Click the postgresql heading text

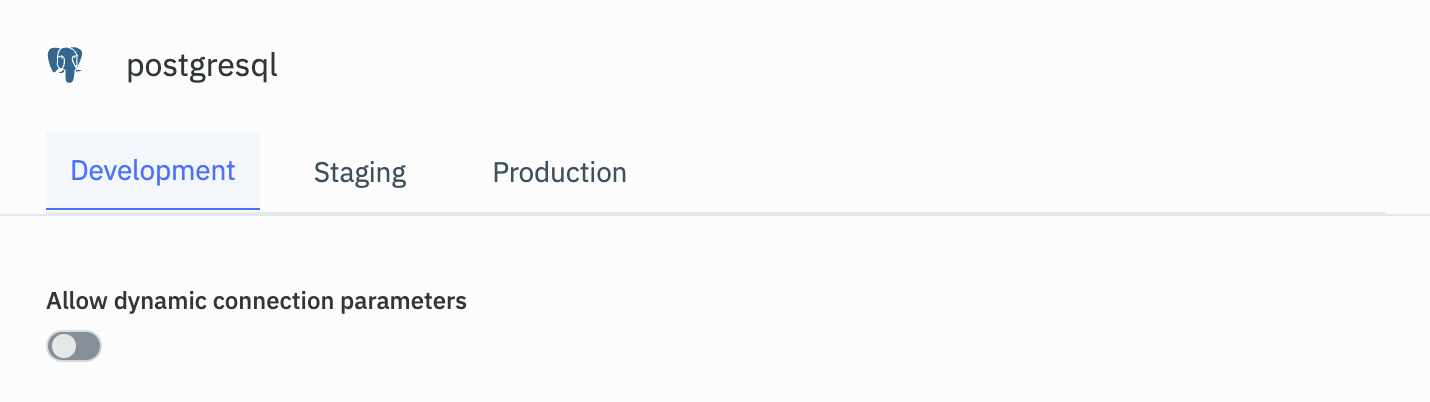(x=202, y=66)
